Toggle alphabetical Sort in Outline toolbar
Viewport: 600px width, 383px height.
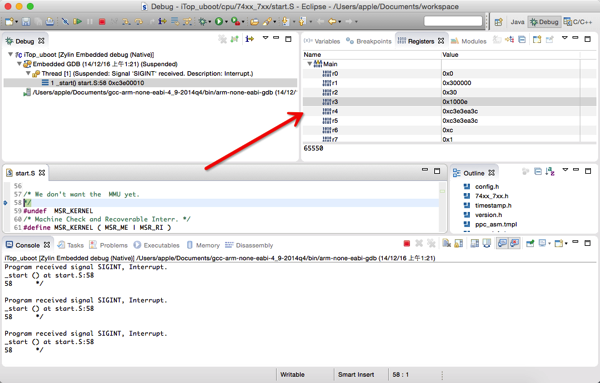click(x=550, y=172)
